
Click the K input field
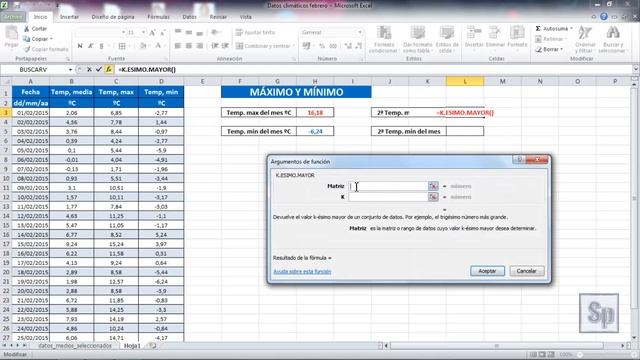point(388,197)
